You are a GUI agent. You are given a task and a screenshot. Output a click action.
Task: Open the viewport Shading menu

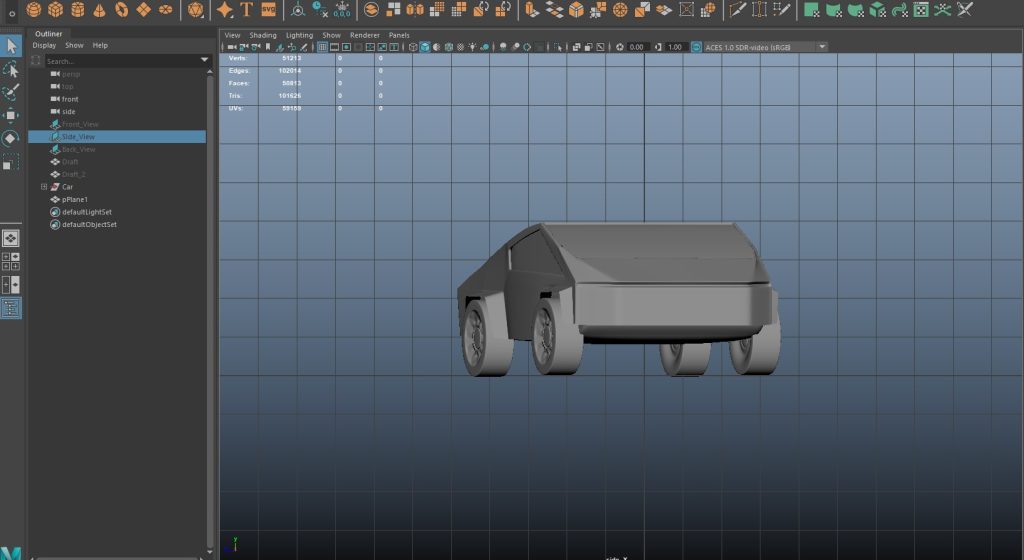tap(263, 35)
